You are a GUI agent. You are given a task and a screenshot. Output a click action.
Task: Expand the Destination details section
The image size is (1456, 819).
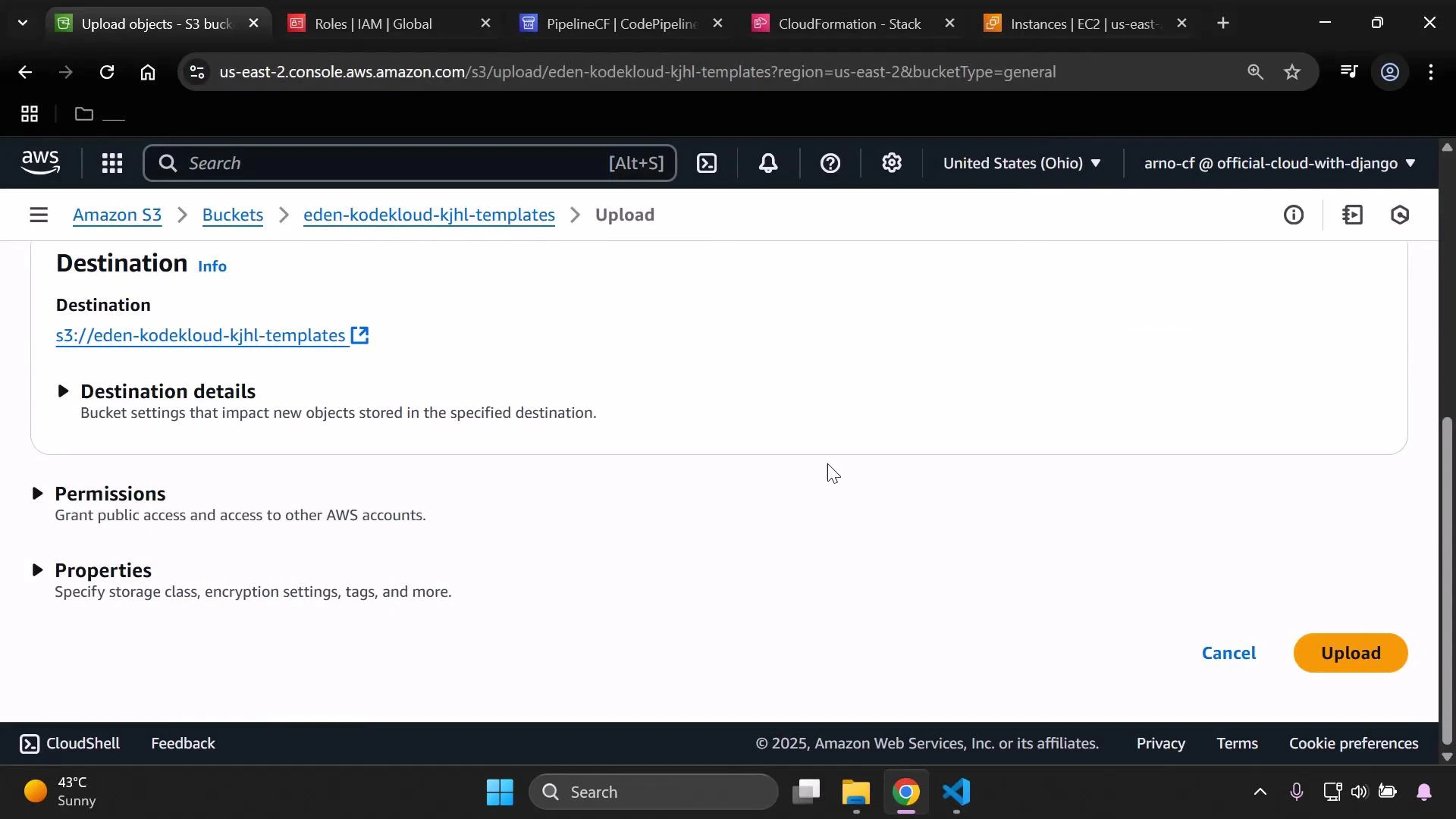click(x=64, y=391)
